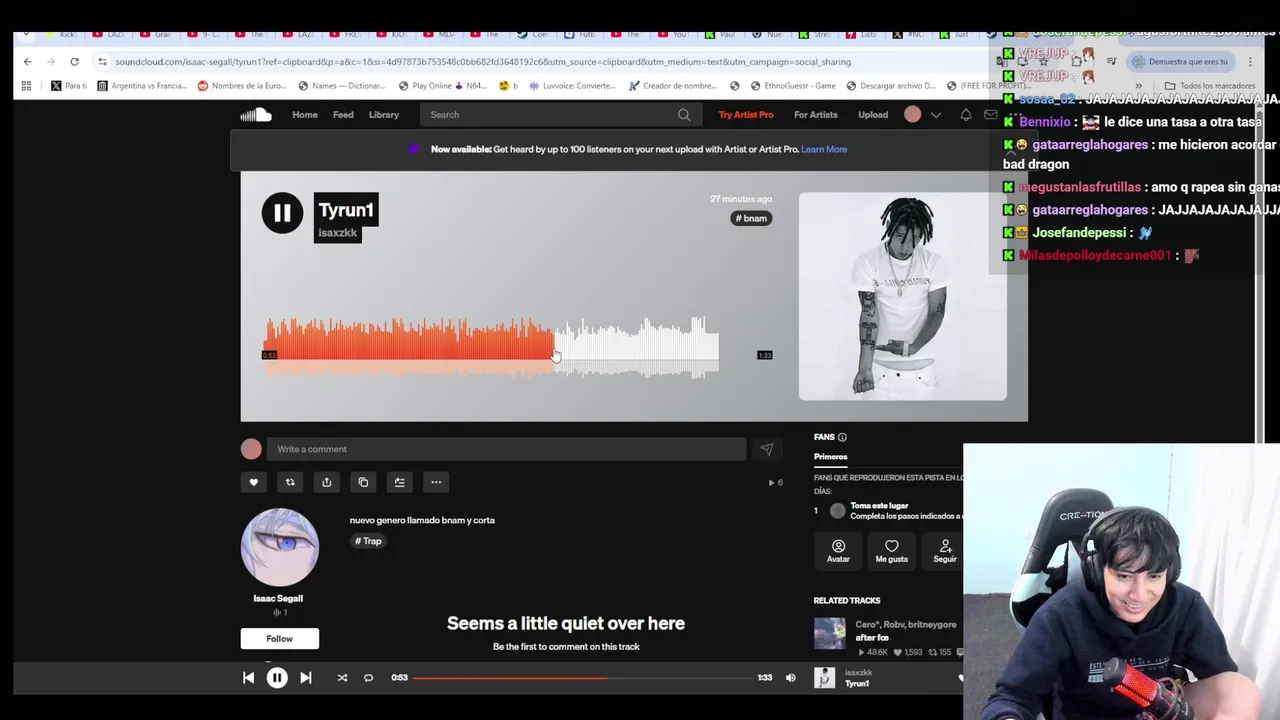Screen dimensions: 1280x720
Task: Open the 'Luvvoice: Convierte...' bookmark
Action: (x=573, y=86)
